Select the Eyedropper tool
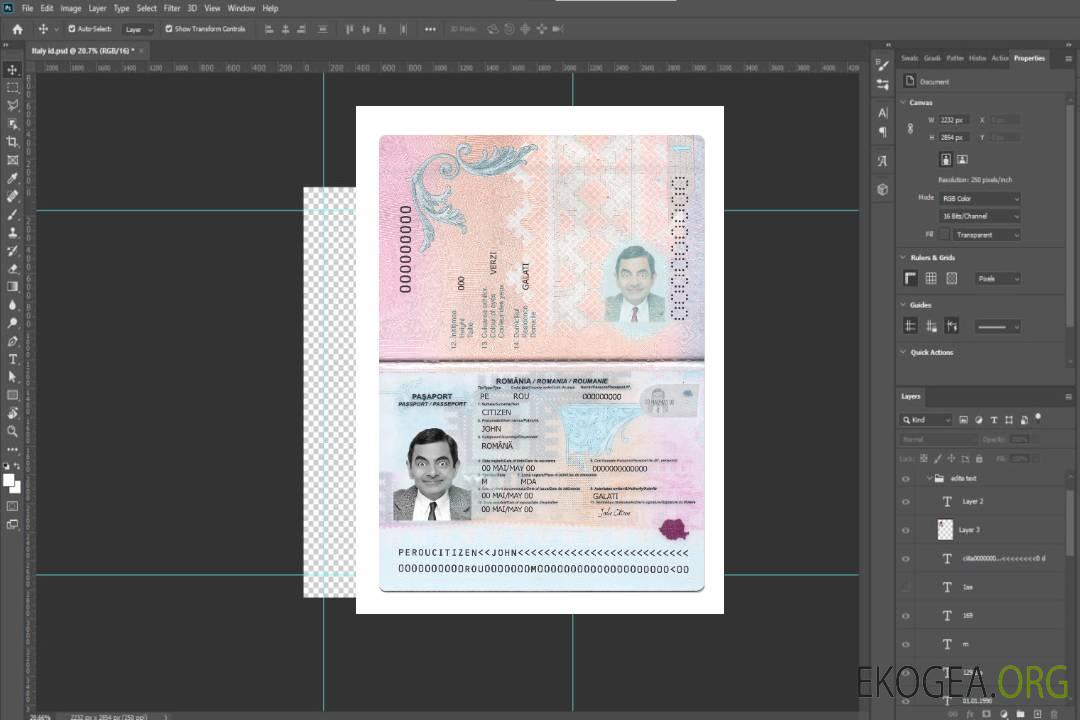This screenshot has height=720, width=1080. click(x=12, y=178)
